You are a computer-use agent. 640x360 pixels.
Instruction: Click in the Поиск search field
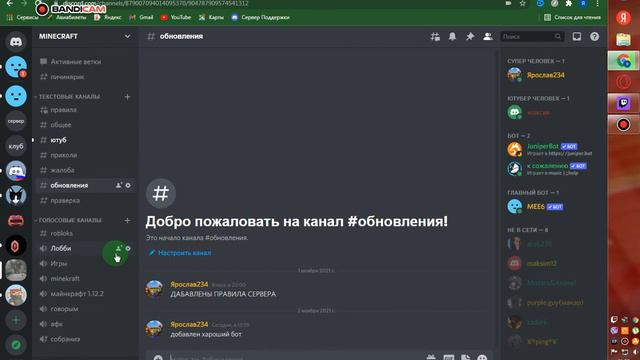(x=532, y=37)
